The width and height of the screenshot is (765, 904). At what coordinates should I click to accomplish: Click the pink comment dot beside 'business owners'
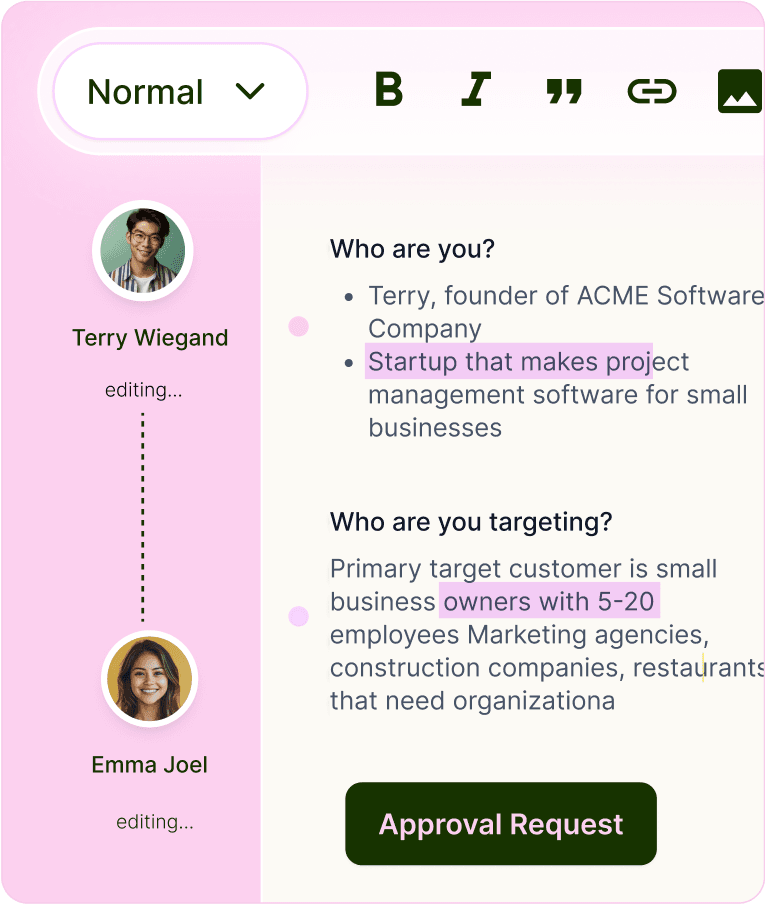(299, 616)
